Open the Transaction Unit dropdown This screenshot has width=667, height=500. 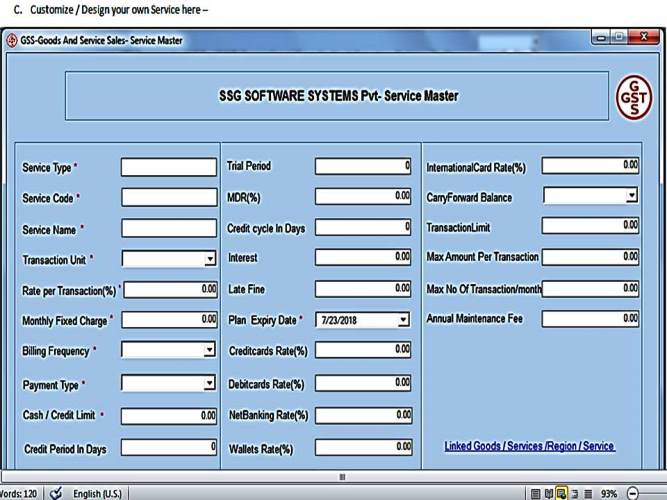pyautogui.click(x=210, y=259)
